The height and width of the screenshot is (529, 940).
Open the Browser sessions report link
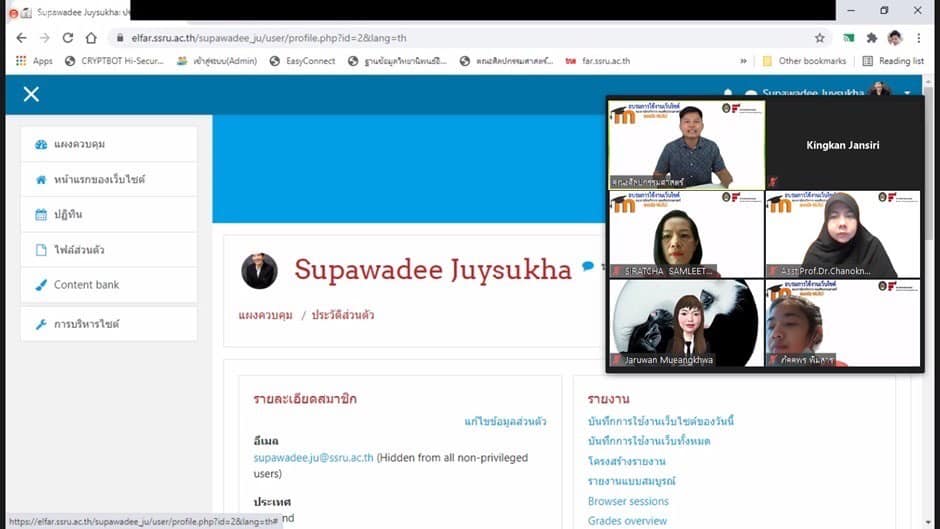(x=628, y=501)
